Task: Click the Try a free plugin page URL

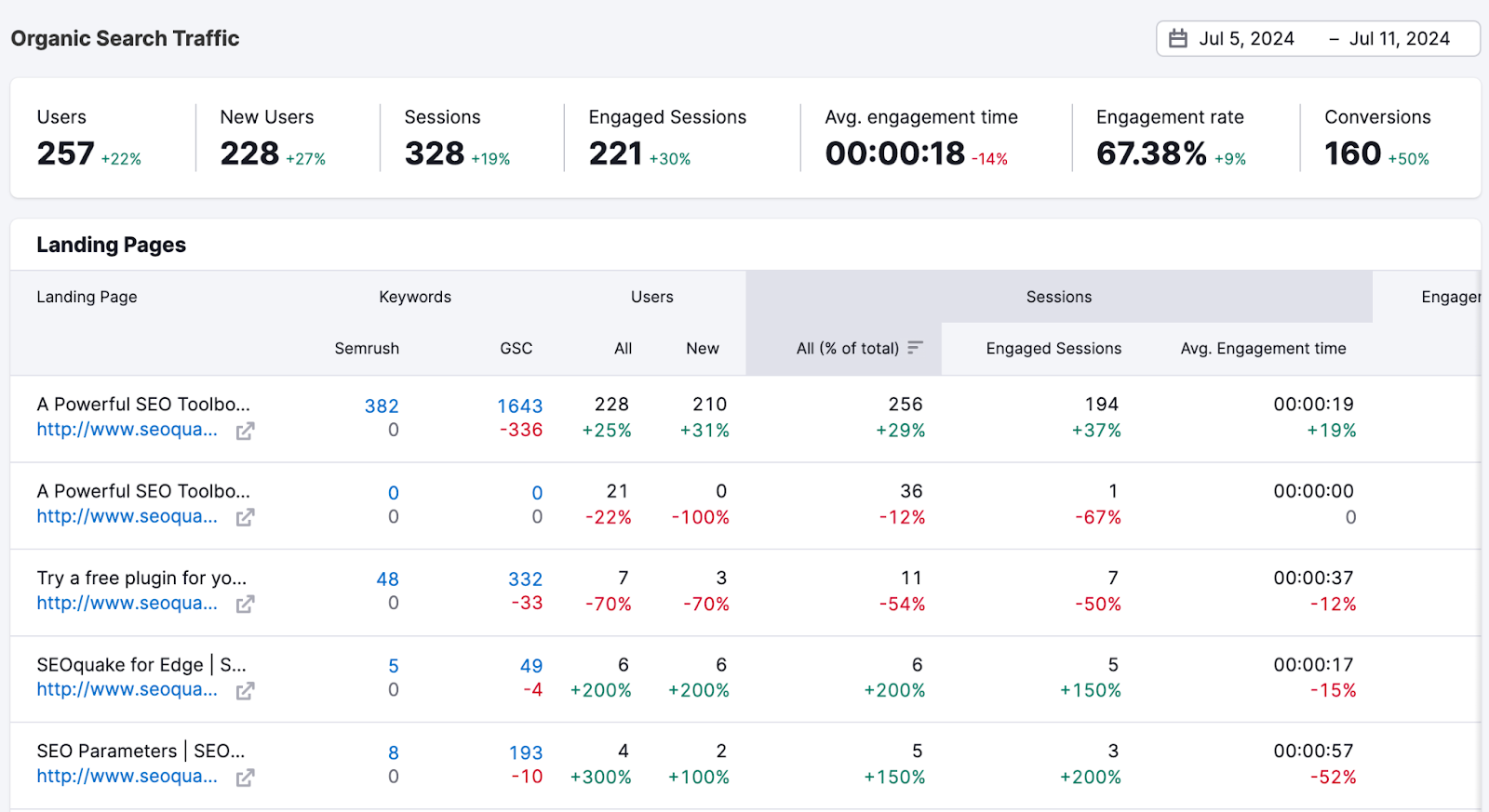Action: tap(127, 604)
